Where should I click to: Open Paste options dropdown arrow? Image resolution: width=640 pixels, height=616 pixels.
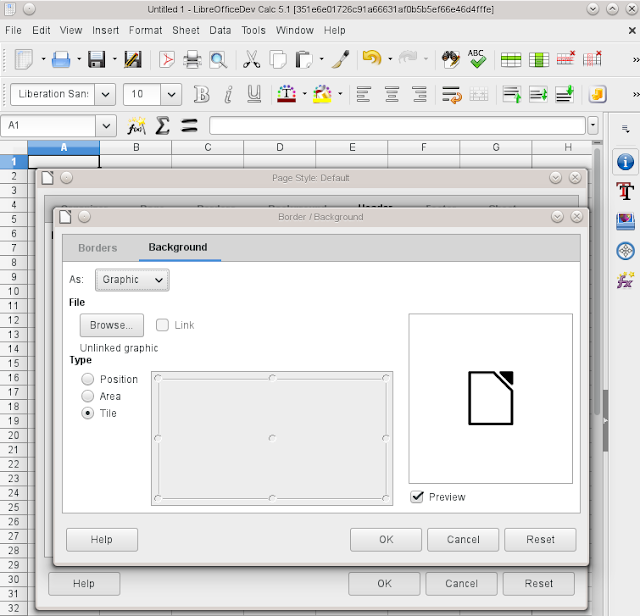[322, 60]
